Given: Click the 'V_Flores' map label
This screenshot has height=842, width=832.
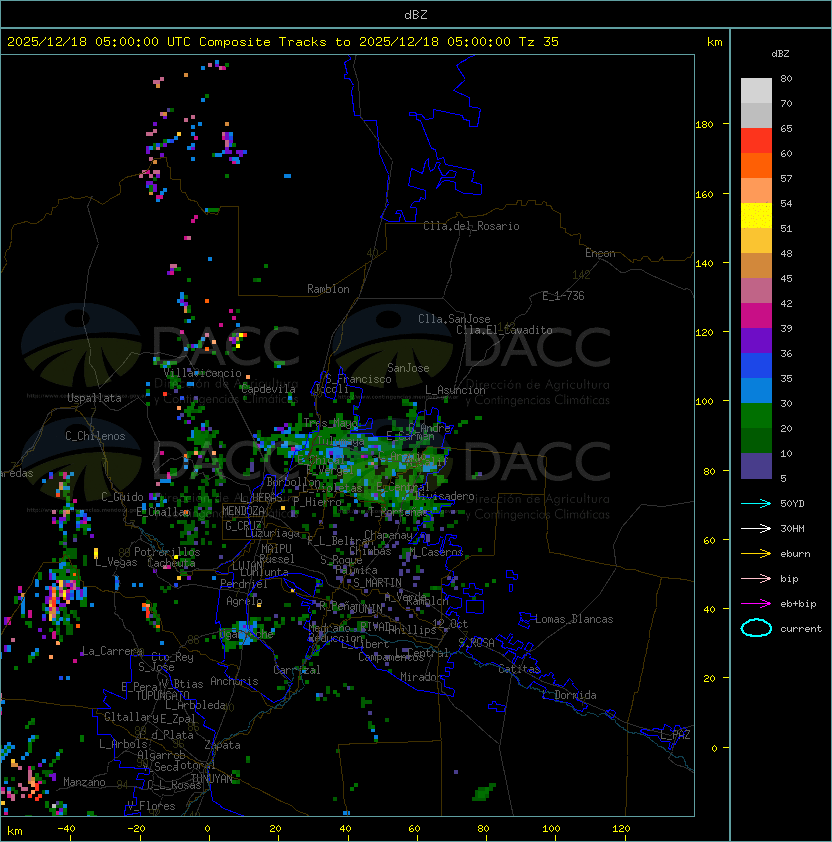Looking at the screenshot, I should 151,806.
